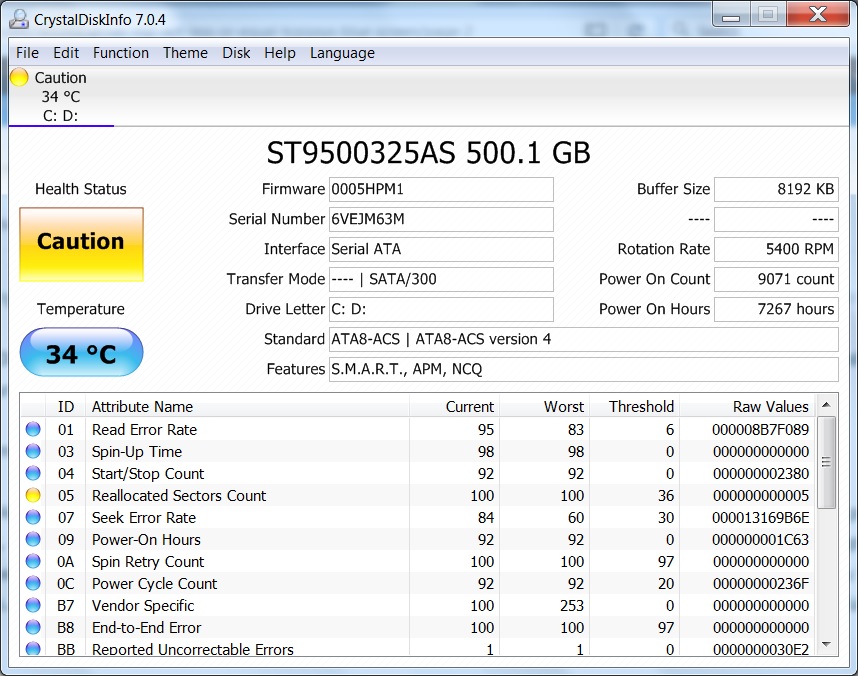The width and height of the screenshot is (858, 676).
Task: Click the Features field S.M.A.R.T., APM, NCQ
Action: click(583, 369)
